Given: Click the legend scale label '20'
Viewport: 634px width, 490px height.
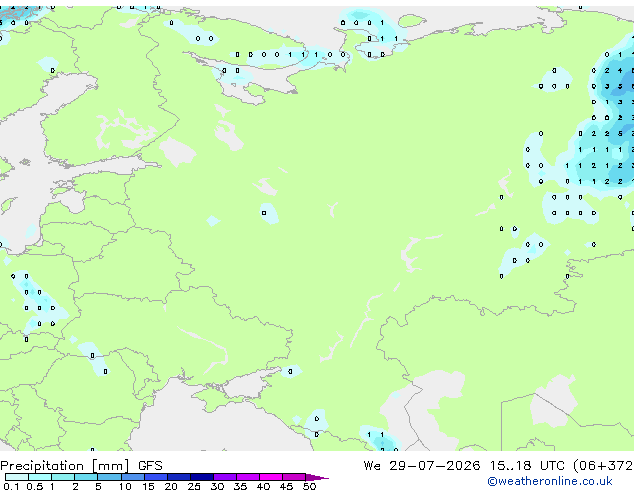Looking at the screenshot, I should 171,486.
